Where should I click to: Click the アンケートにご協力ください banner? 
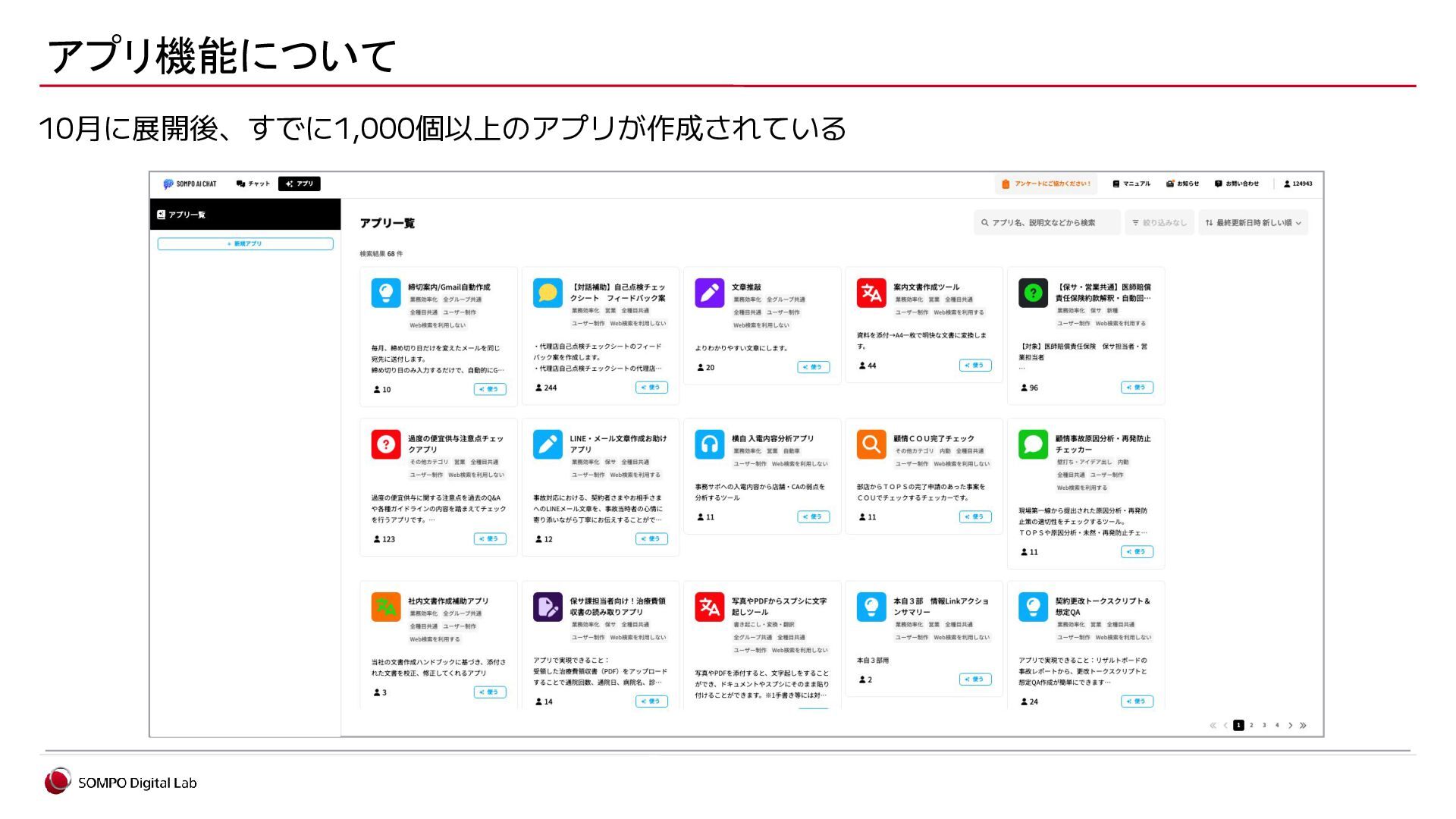click(1046, 184)
